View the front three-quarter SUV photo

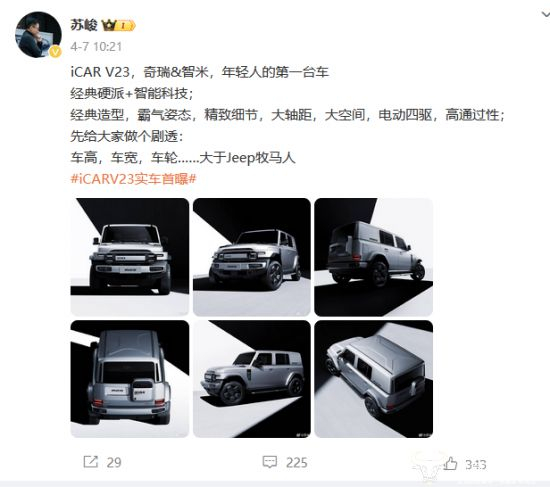point(252,257)
